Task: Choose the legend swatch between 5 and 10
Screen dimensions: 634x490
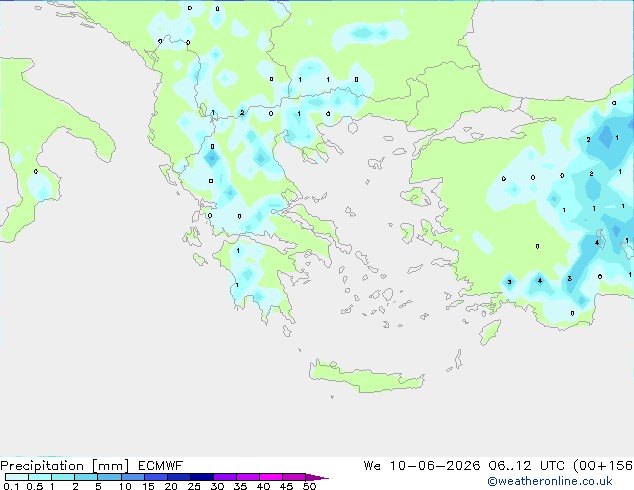Action: 109,477
